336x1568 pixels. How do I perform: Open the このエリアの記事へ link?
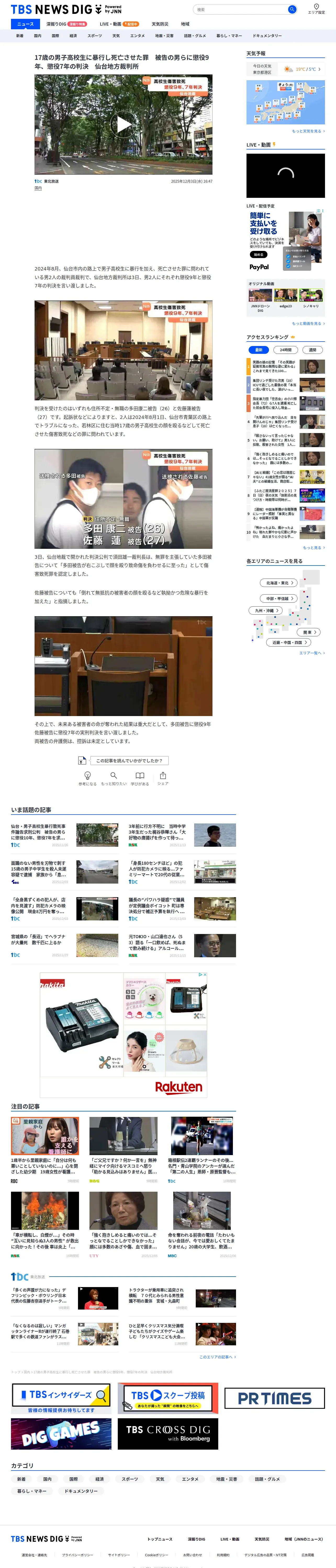point(218,1357)
